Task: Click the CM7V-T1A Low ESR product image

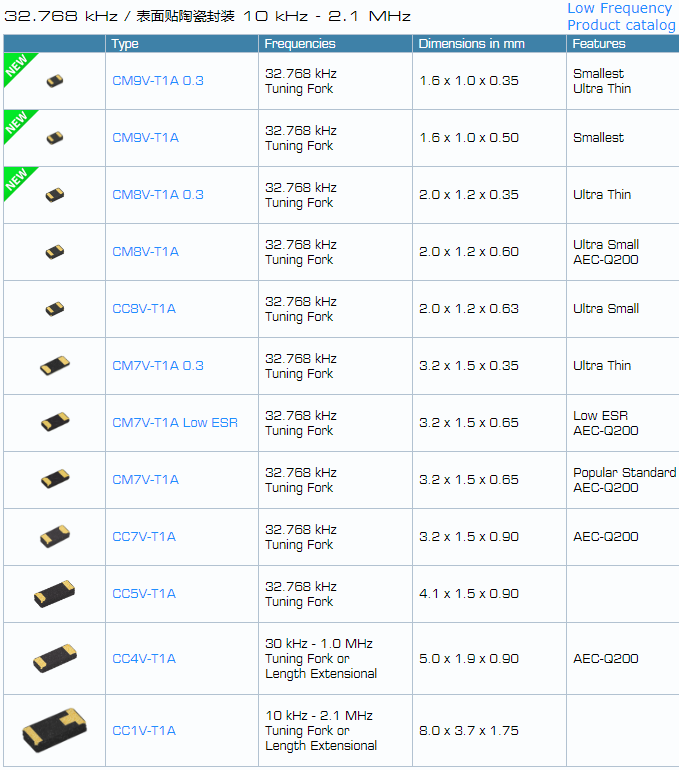Action: point(55,423)
